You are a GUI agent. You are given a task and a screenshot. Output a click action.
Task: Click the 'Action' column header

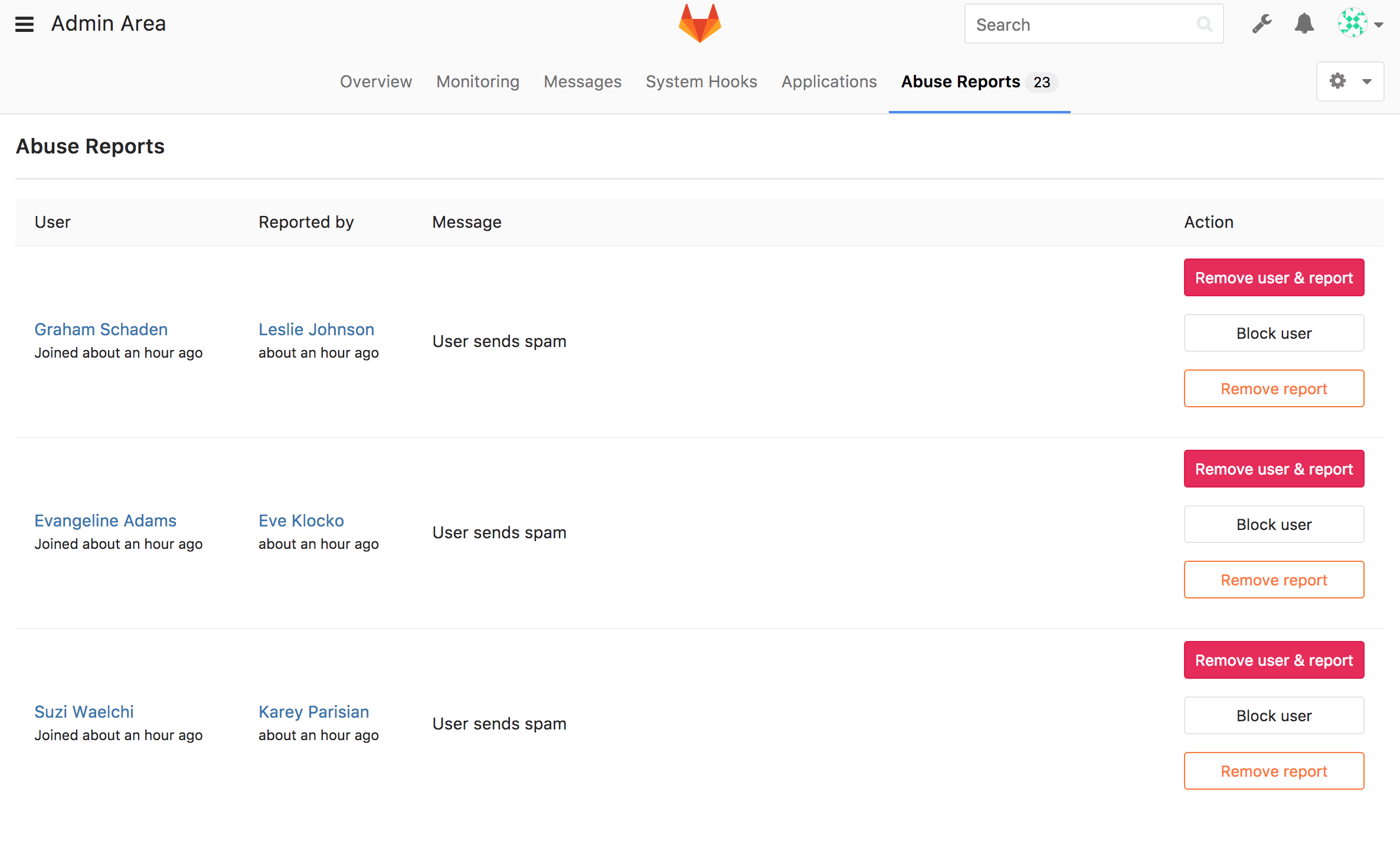pos(1209,222)
